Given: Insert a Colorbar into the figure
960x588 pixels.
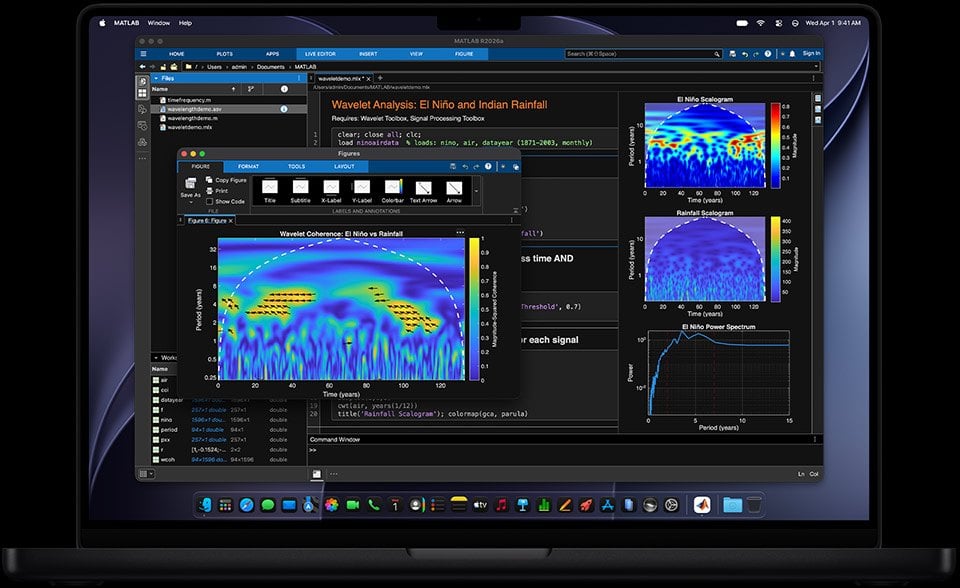Looking at the screenshot, I should 392,190.
